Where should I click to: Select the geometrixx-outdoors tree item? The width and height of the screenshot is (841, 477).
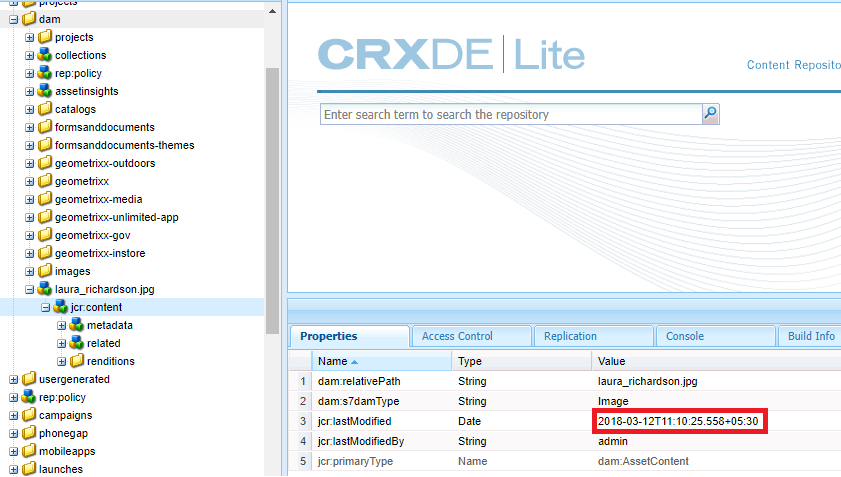pyautogui.click(x=105, y=163)
